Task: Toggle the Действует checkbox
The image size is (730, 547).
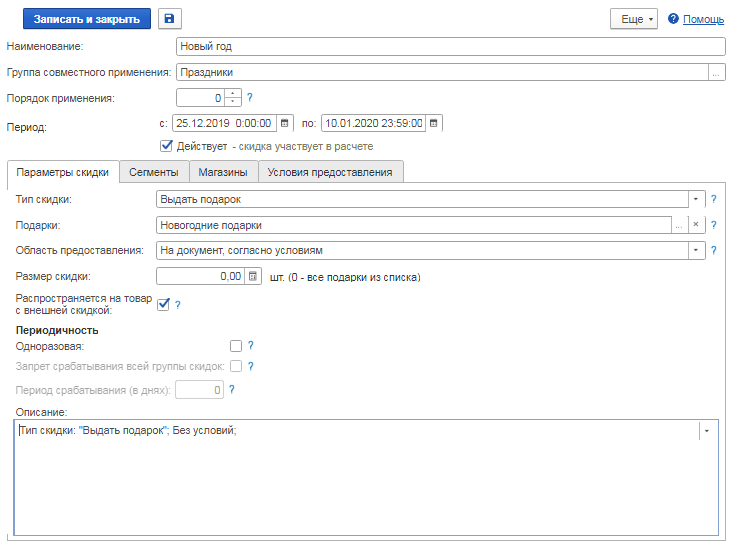Action: [166, 146]
